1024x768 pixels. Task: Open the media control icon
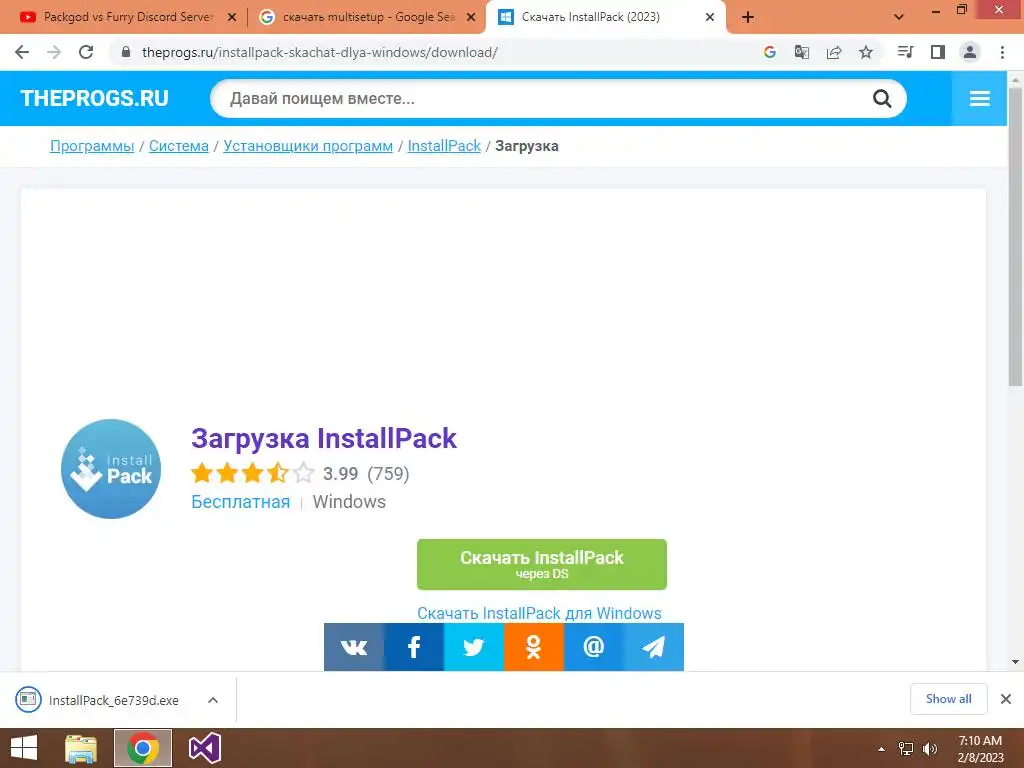(x=905, y=52)
